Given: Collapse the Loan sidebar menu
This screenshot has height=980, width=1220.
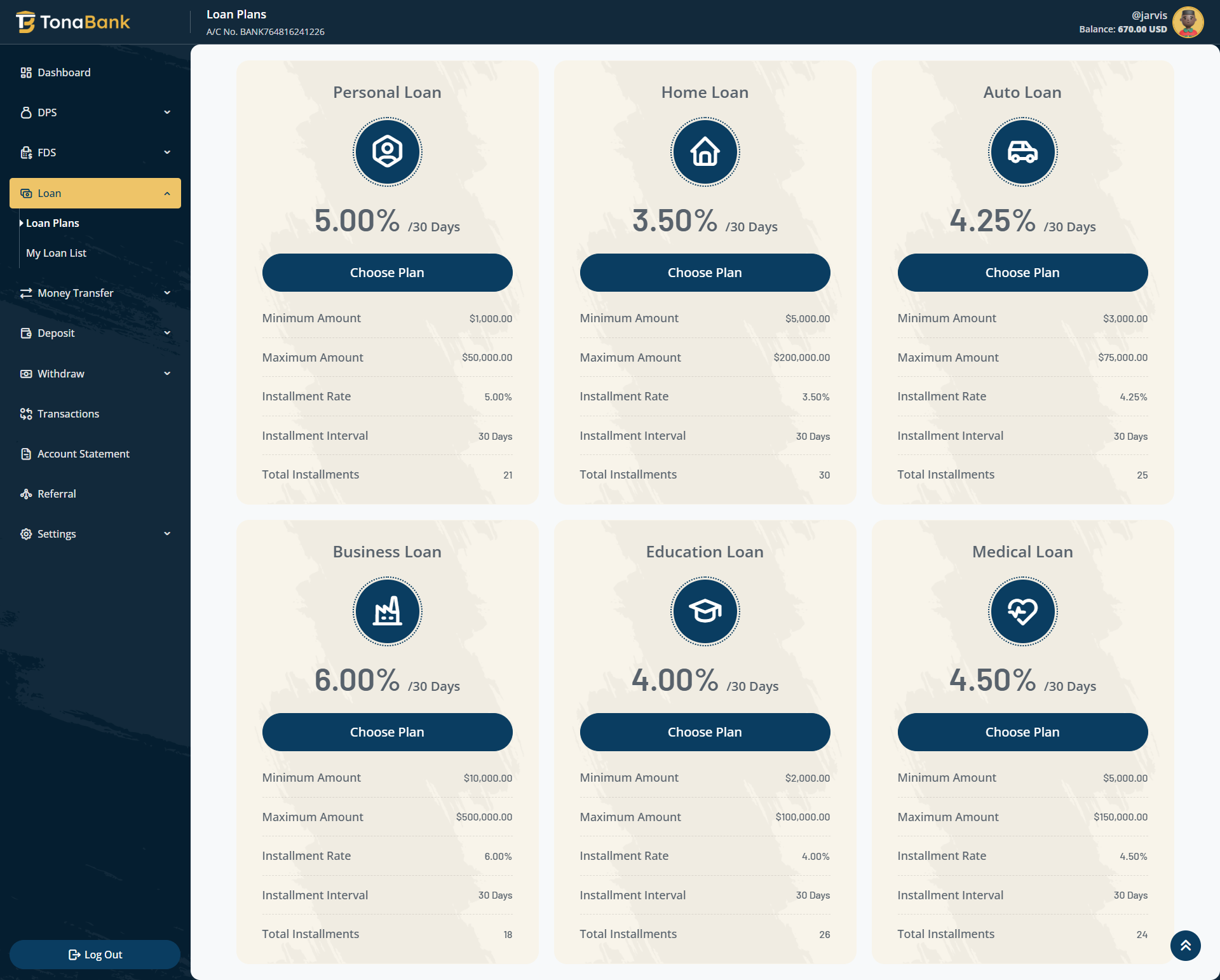Looking at the screenshot, I should click(x=95, y=193).
